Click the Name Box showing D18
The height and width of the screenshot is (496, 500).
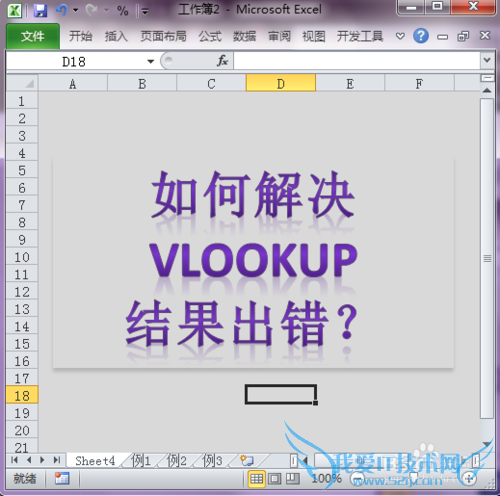pos(74,62)
